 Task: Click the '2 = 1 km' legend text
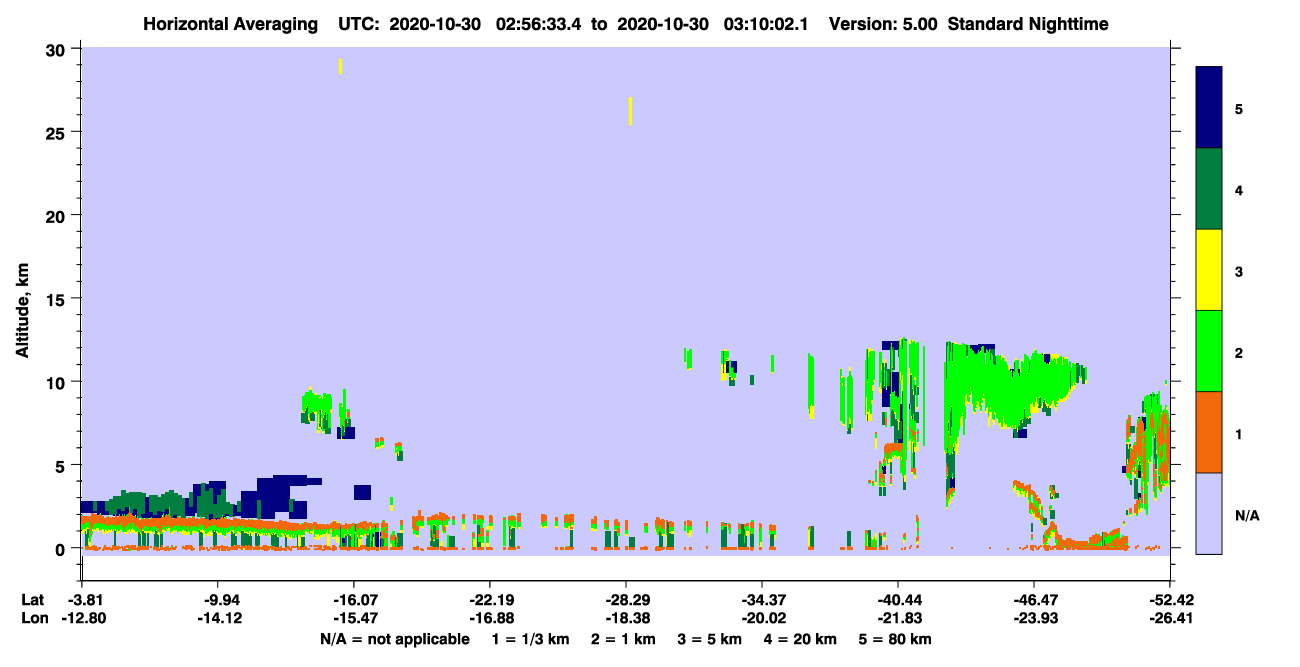pyautogui.click(x=623, y=639)
